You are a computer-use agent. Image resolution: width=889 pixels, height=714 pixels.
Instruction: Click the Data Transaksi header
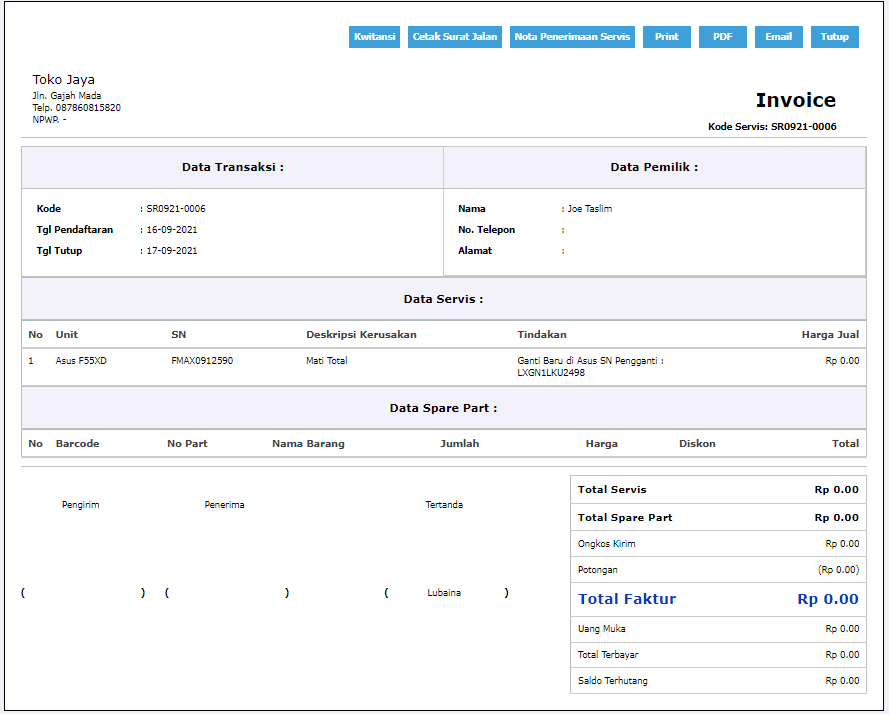(x=232, y=167)
